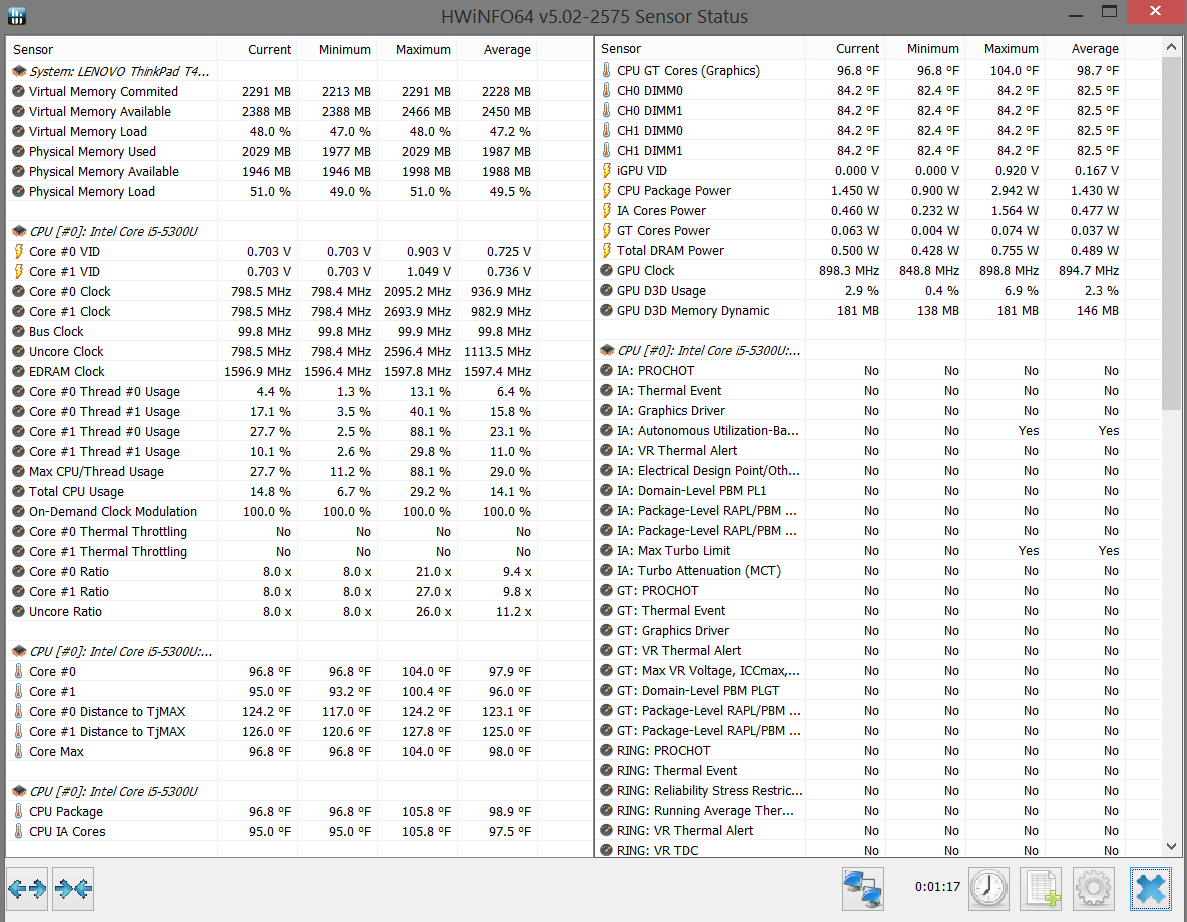Click the thermometer icon beside CH0 DIMM0
1187x922 pixels.
click(606, 90)
